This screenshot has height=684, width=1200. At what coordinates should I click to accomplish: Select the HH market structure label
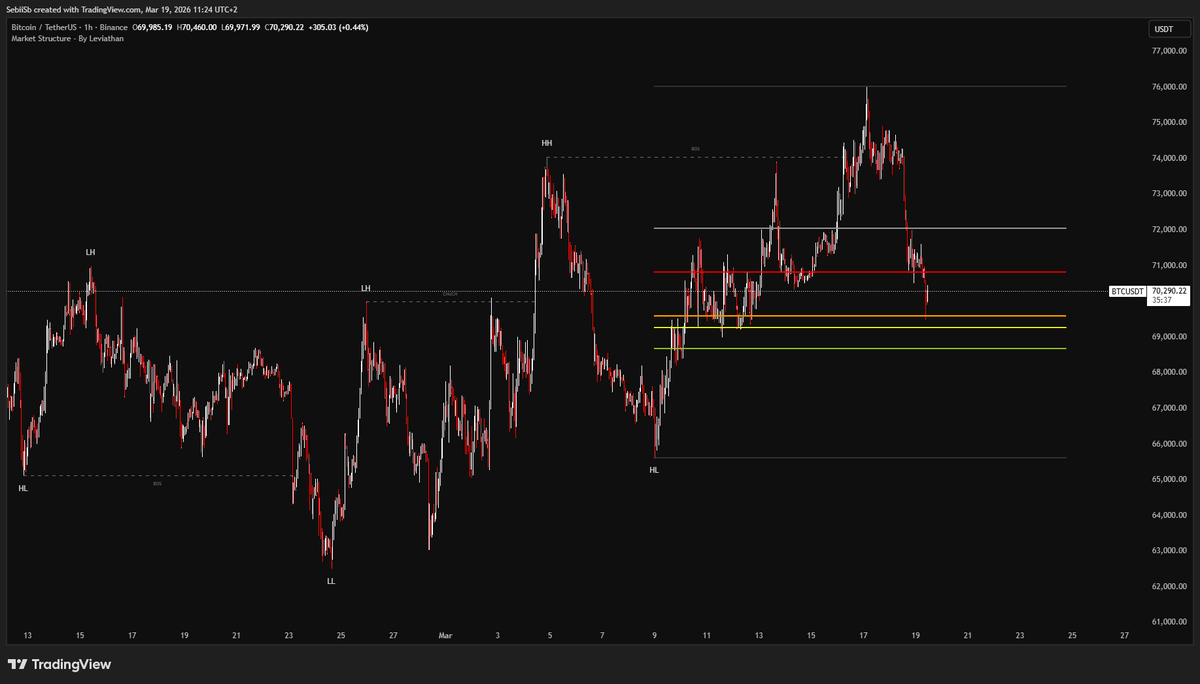click(x=548, y=144)
